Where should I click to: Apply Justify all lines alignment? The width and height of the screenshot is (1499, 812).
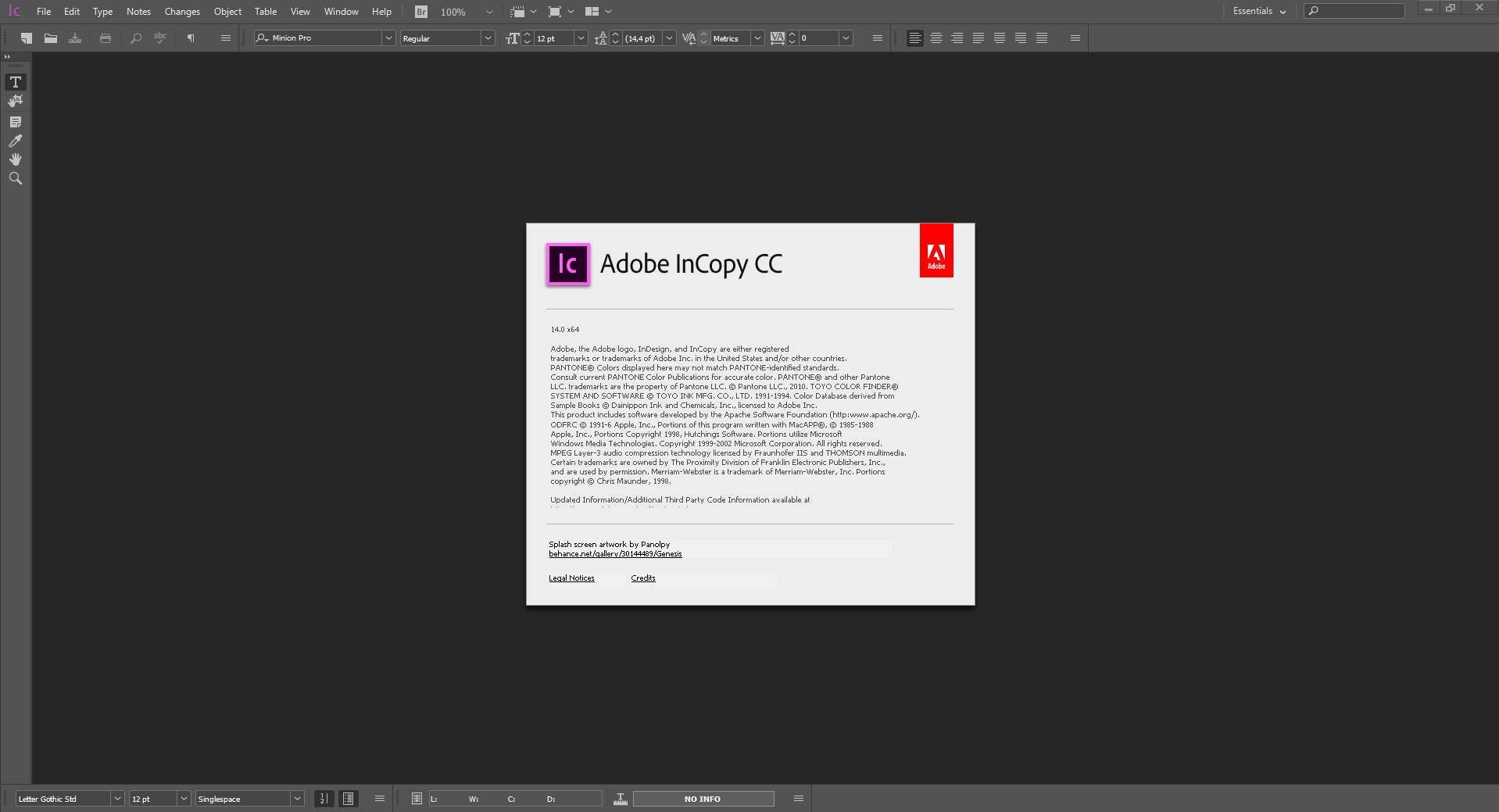[x=1042, y=38]
